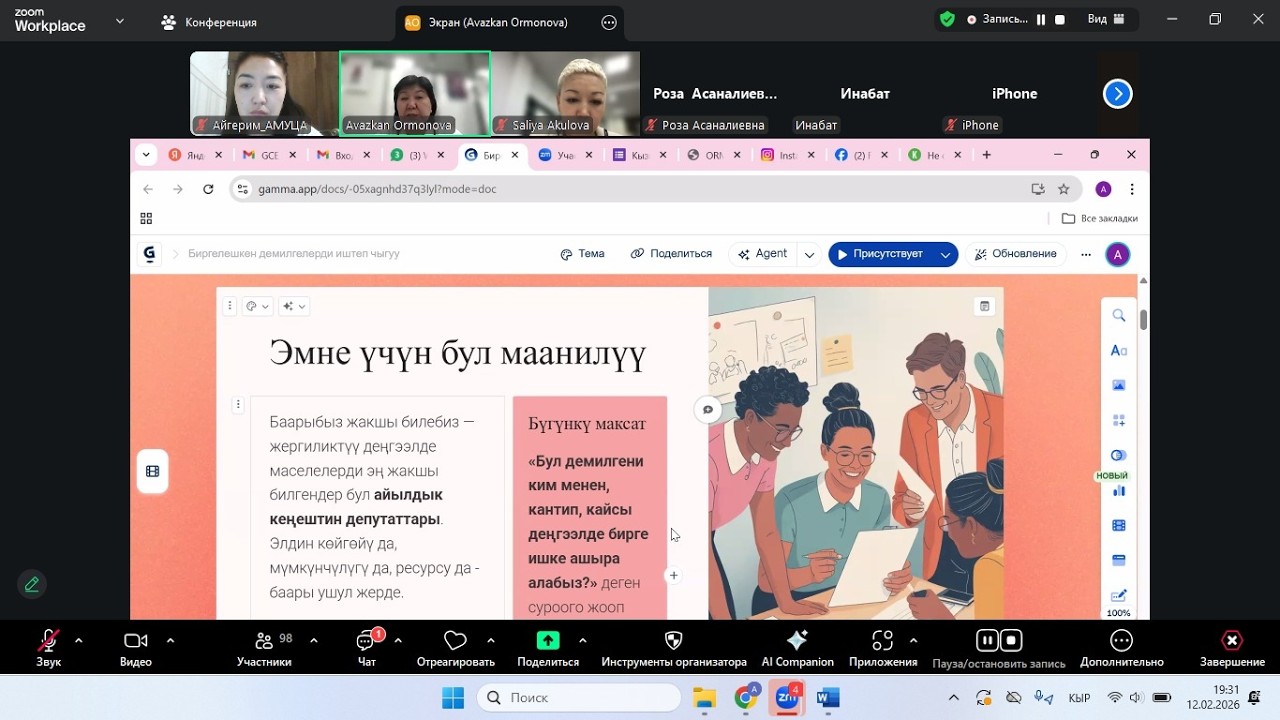The image size is (1280, 720).
Task: Open the Chrome apps grid icon
Action: coord(146,218)
